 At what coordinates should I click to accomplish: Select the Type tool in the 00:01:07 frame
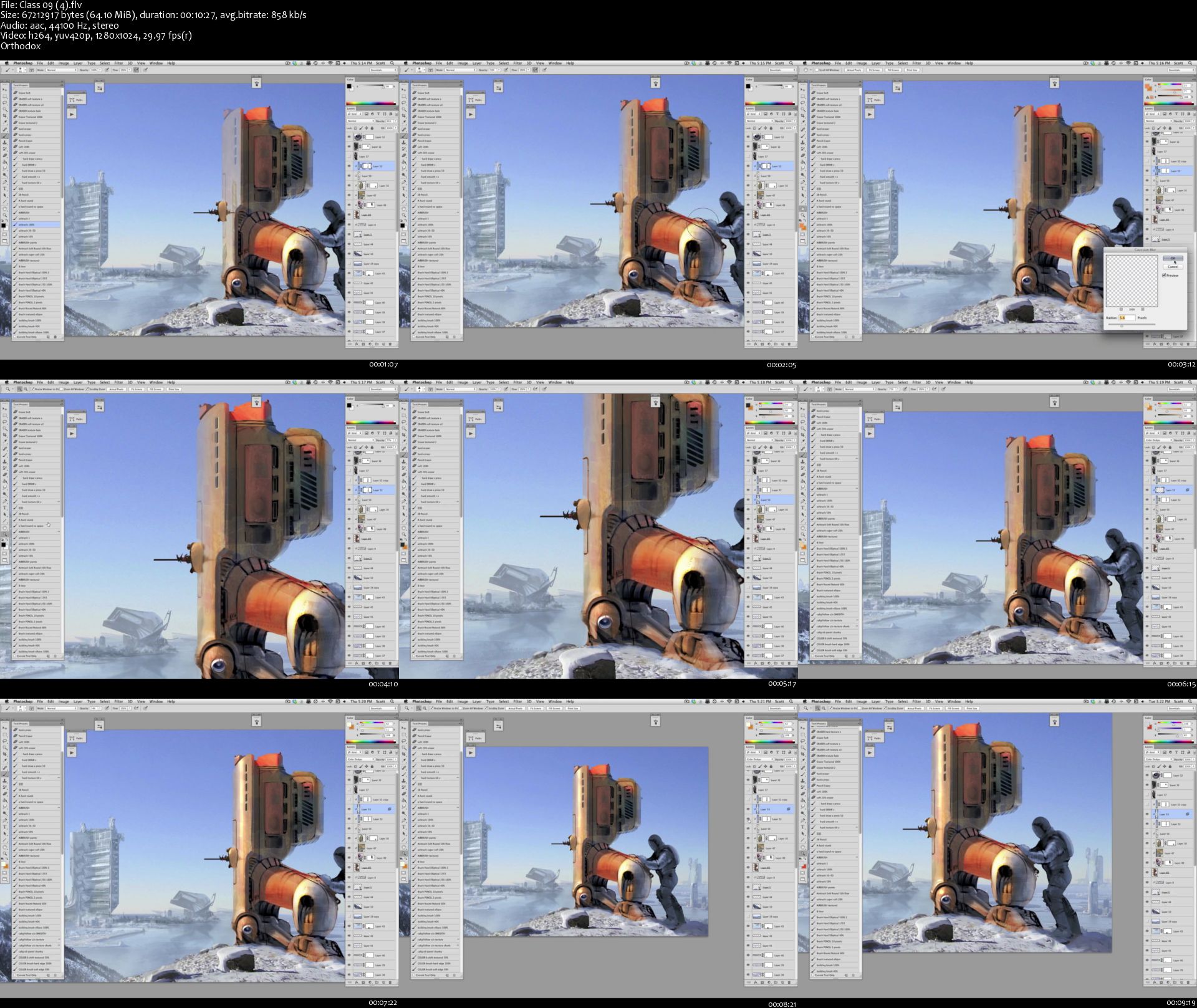tap(5, 188)
